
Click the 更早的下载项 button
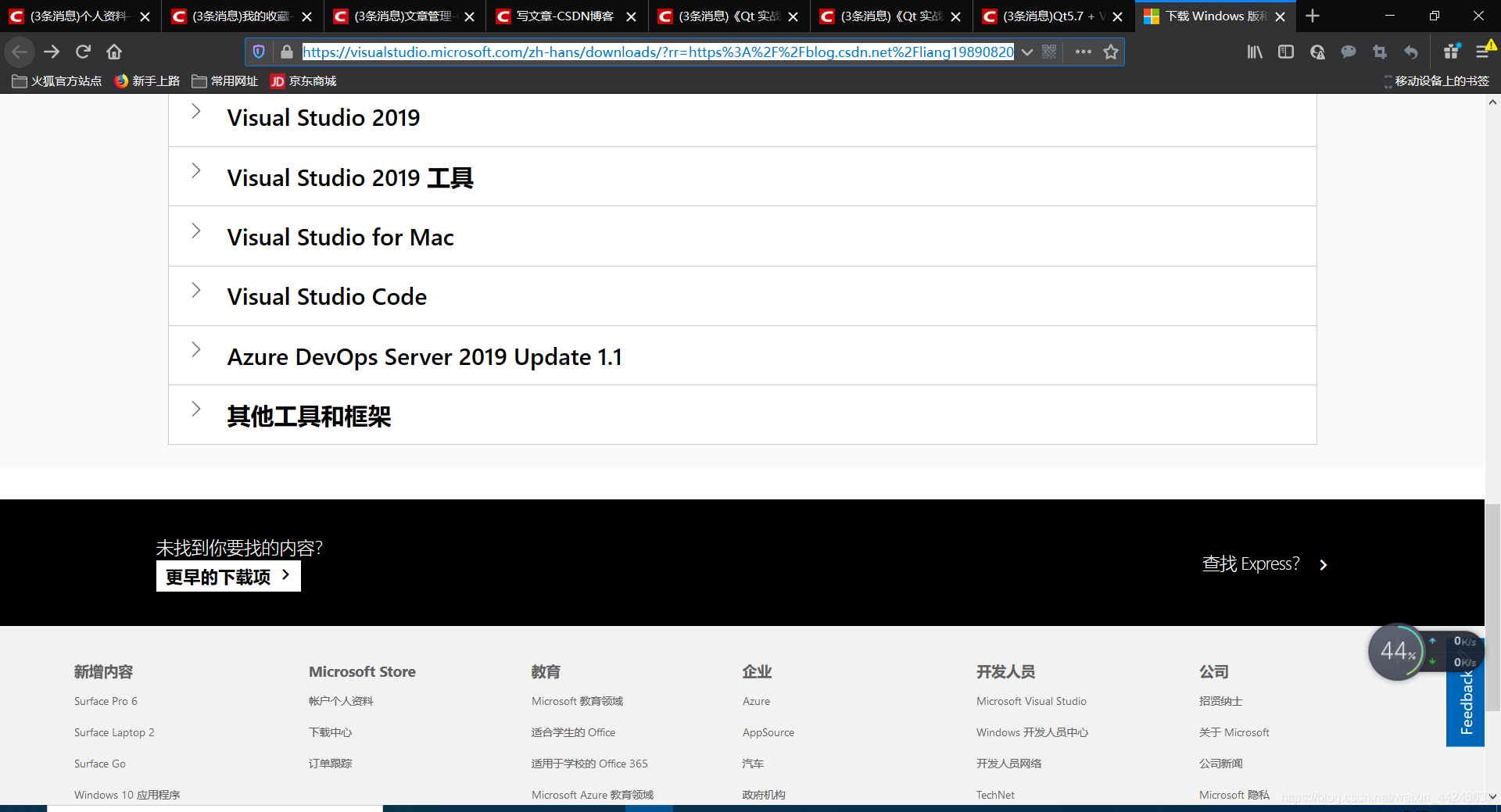pos(228,577)
